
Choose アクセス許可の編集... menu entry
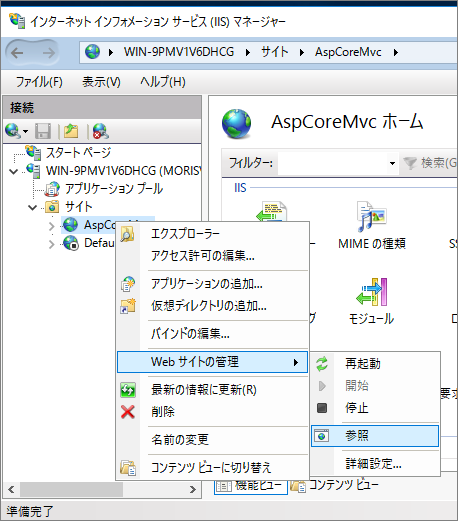212,256
